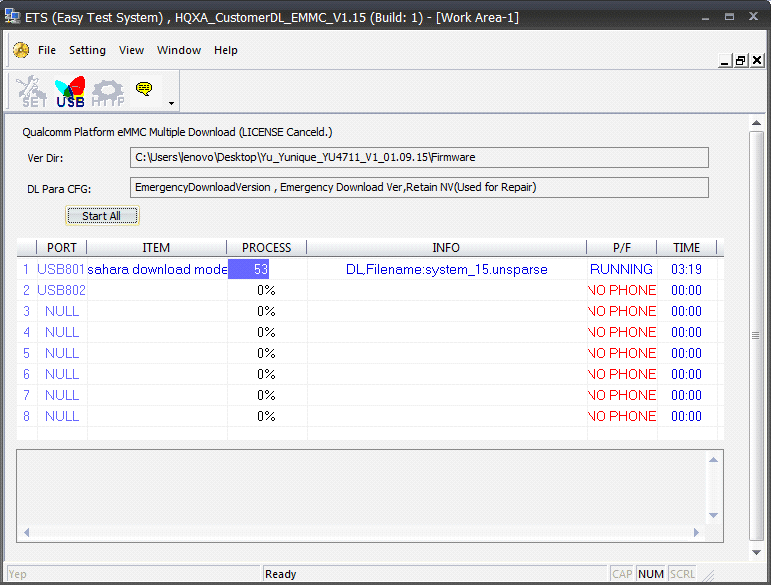Click the Ready status bar text
Screen dimensions: 771x585
pyautogui.click(x=281, y=574)
